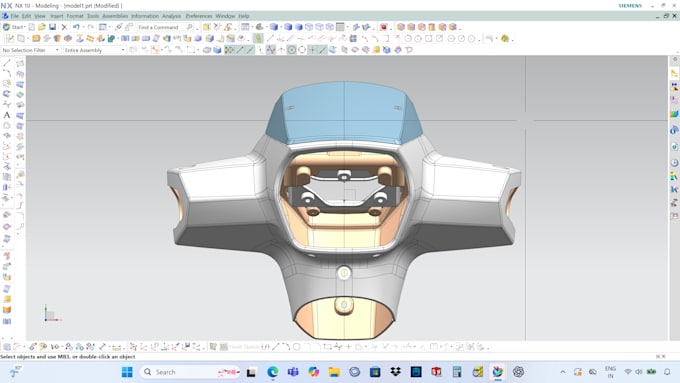Open the Preferences menu

(199, 16)
